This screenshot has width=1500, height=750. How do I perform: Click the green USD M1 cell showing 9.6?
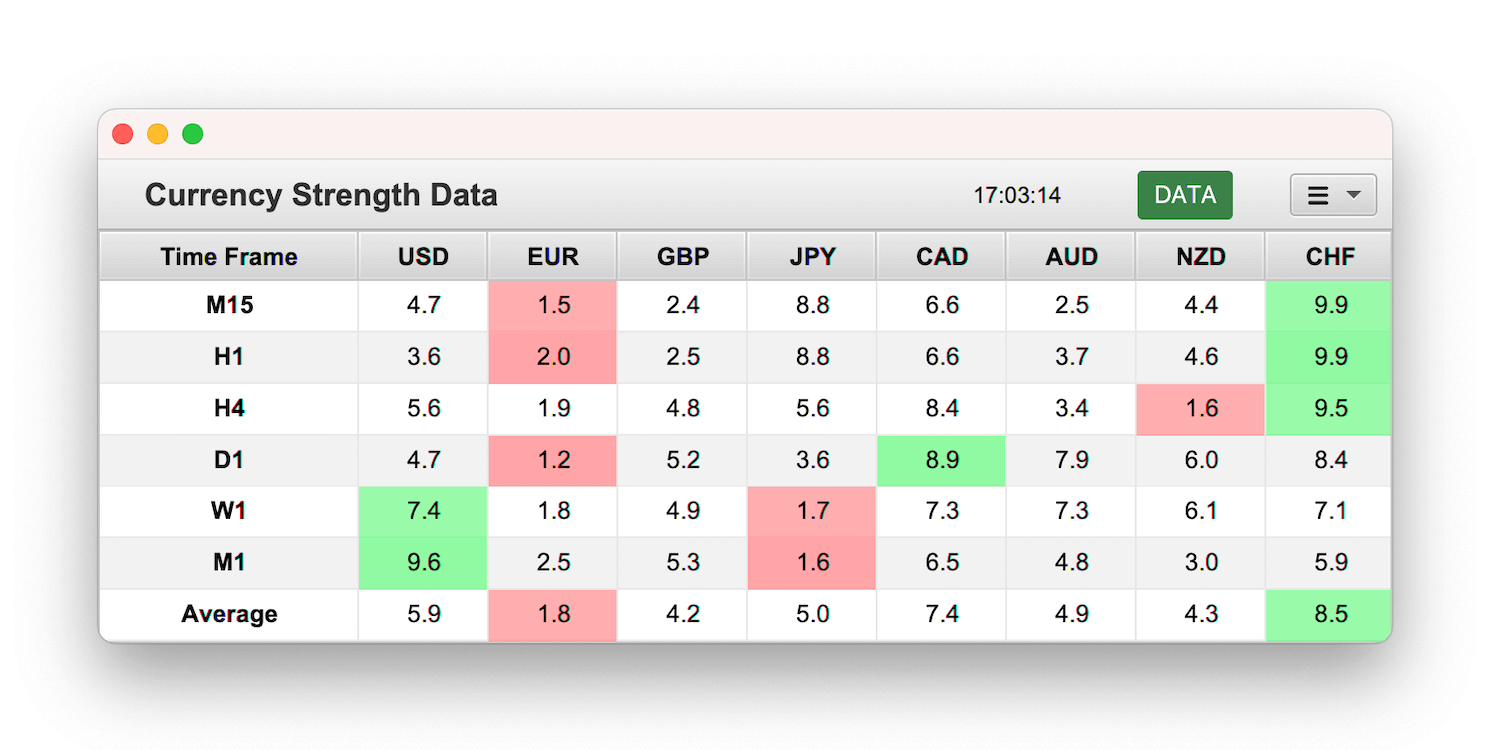pyautogui.click(x=422, y=562)
